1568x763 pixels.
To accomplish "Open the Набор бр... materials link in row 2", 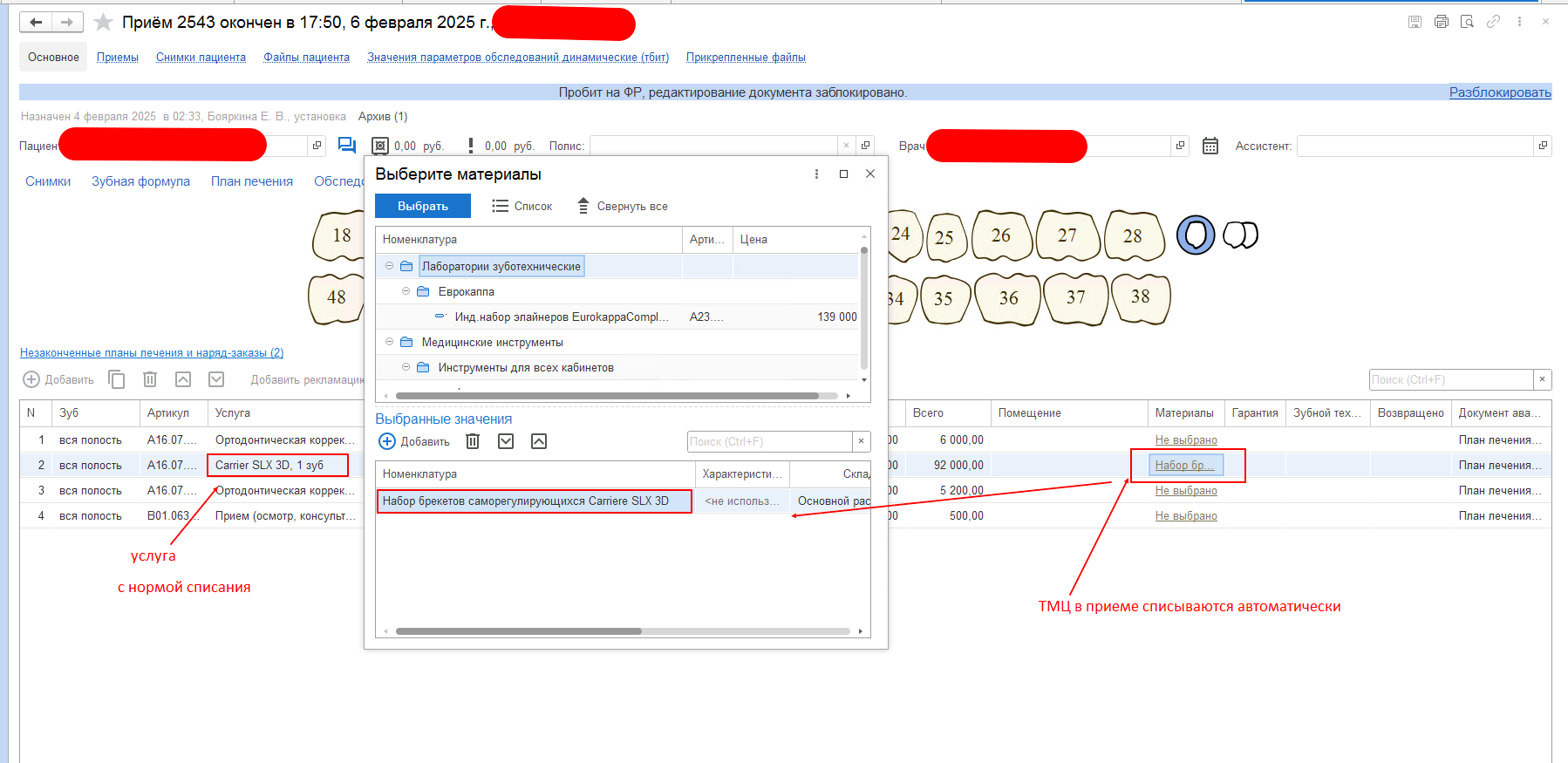I will coord(1184,466).
